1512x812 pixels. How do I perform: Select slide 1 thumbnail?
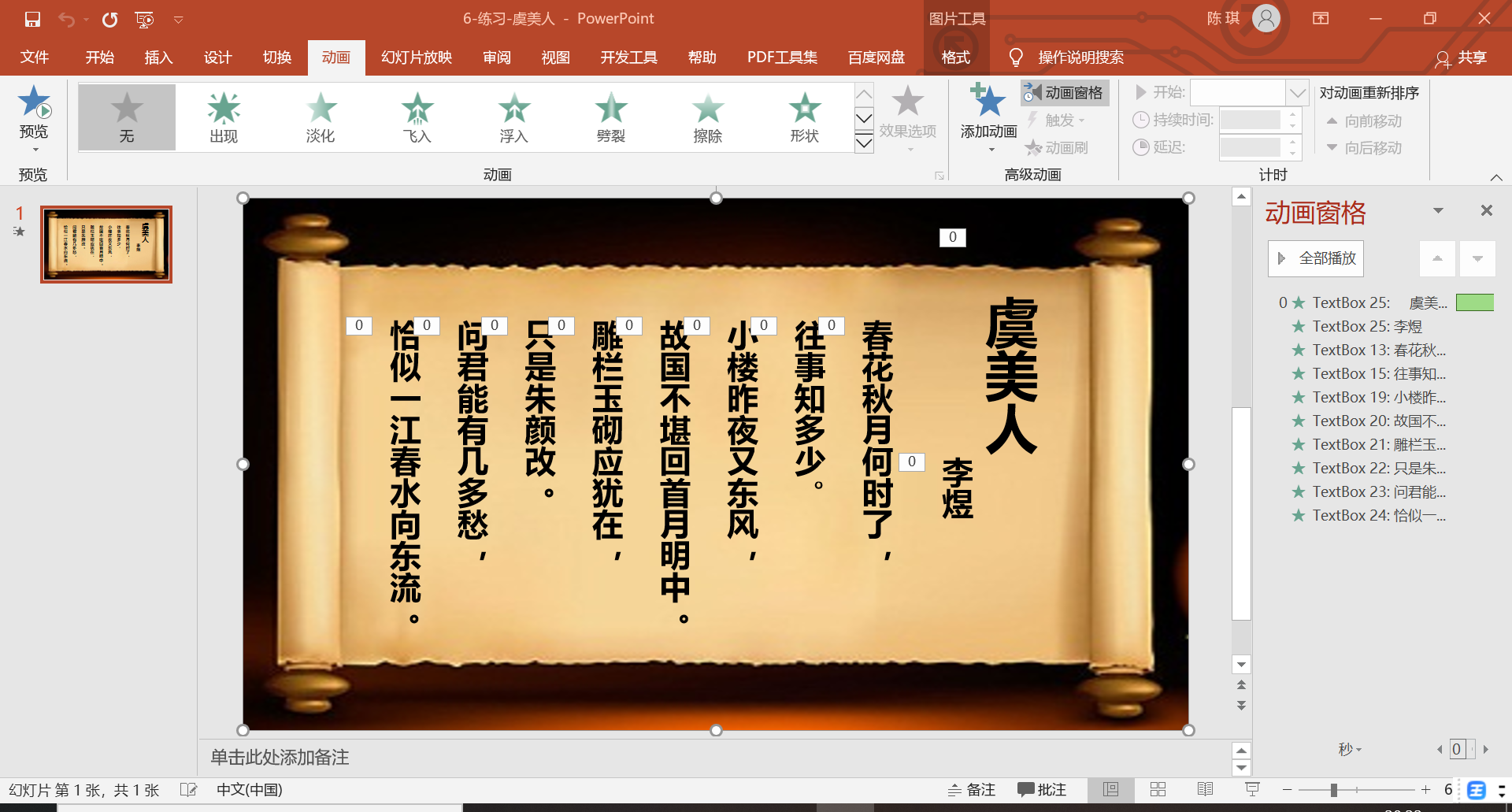click(106, 244)
